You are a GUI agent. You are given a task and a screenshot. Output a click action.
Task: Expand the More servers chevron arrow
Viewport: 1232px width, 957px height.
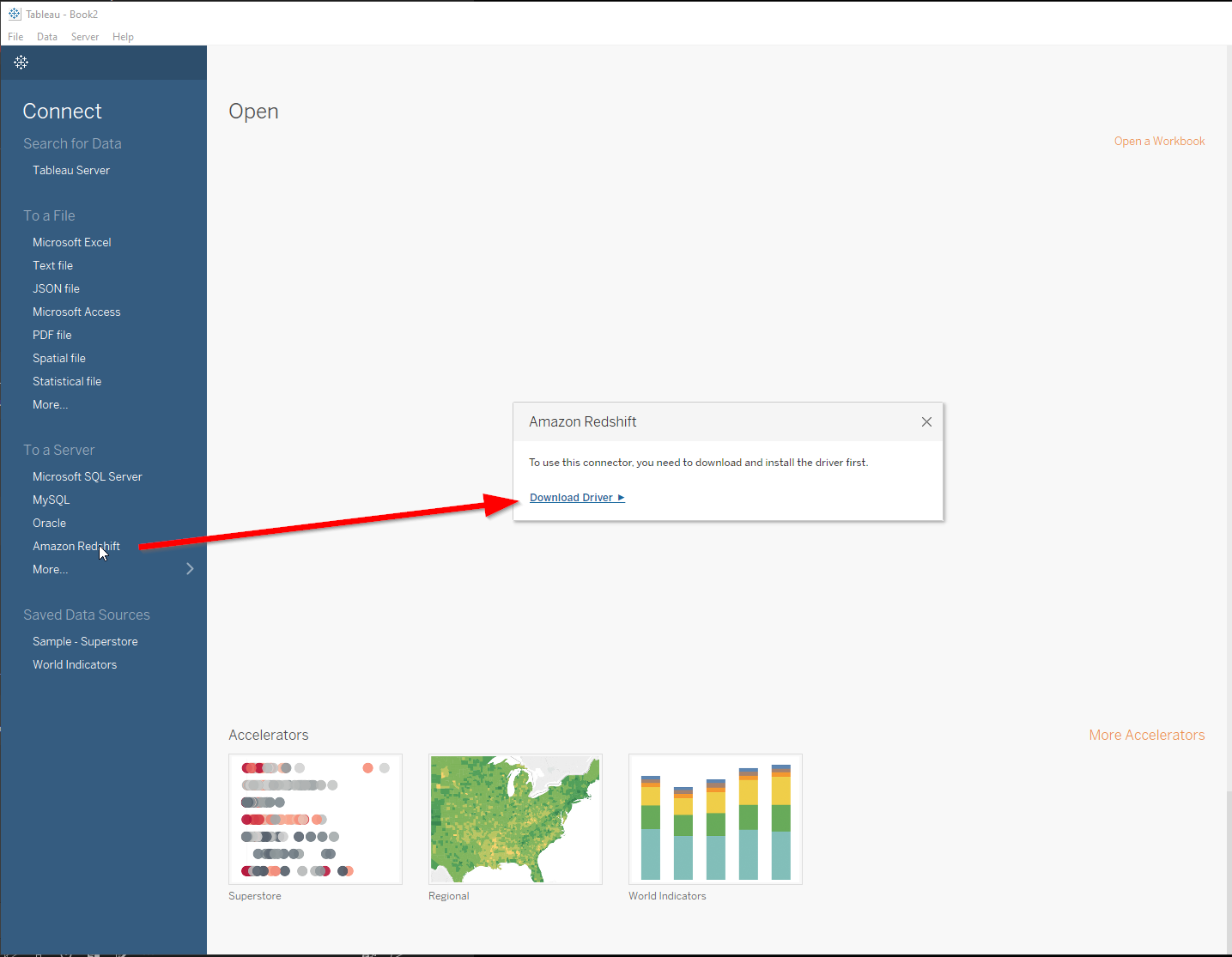190,569
